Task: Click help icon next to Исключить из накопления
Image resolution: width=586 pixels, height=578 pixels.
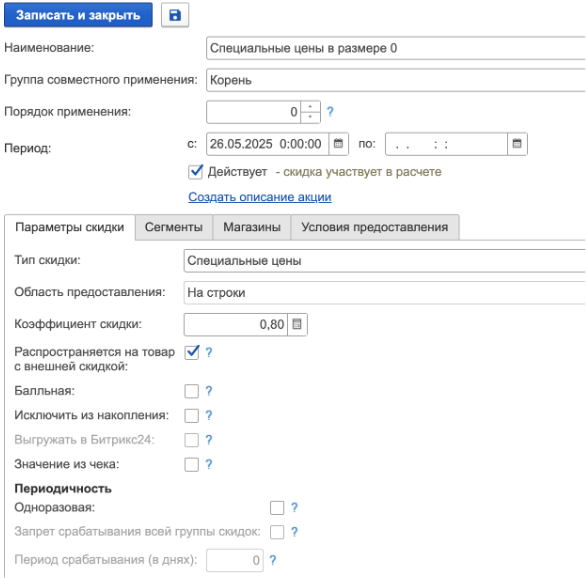Action: (x=209, y=415)
